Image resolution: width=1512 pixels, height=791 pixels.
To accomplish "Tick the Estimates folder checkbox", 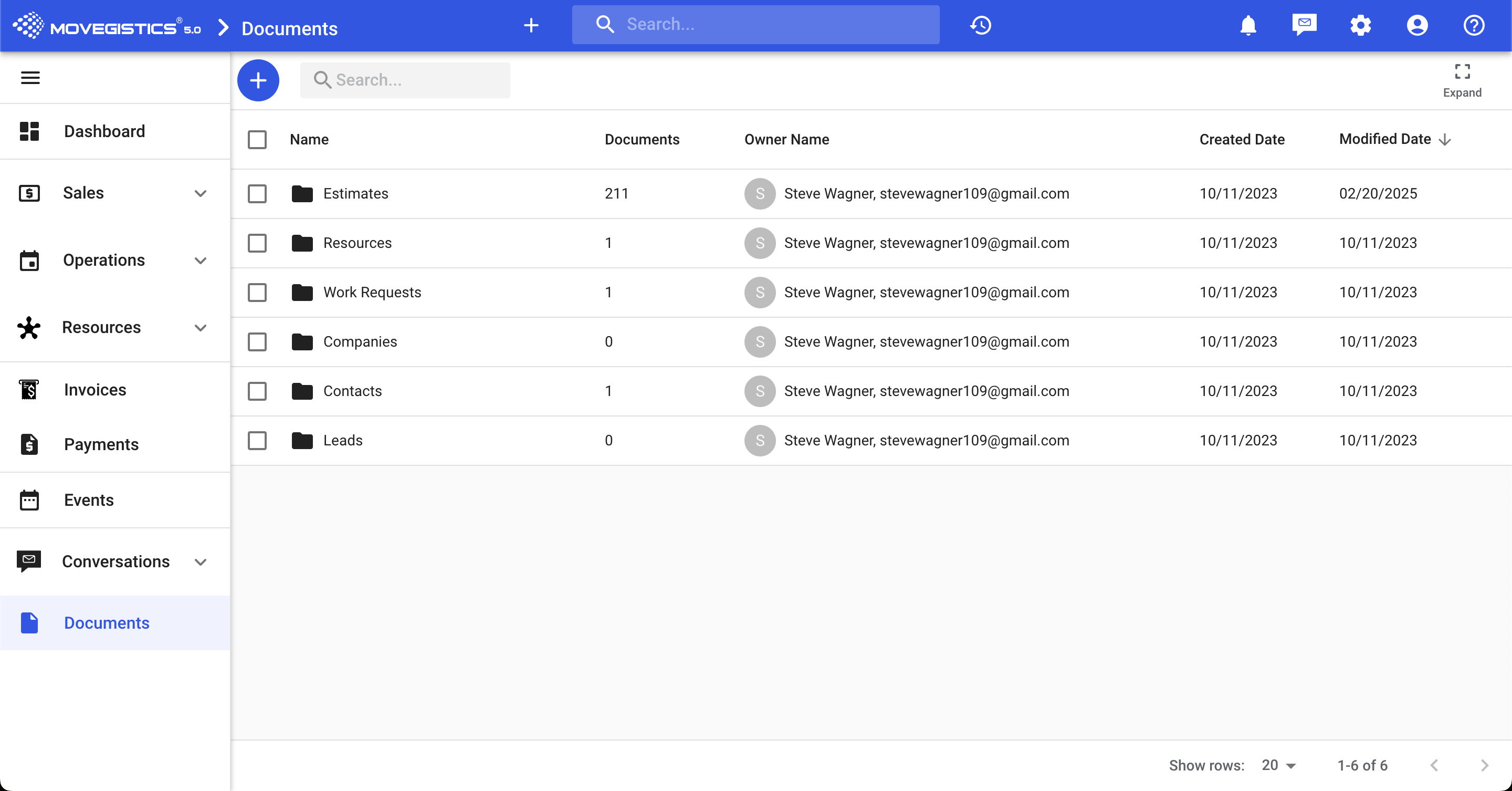I will [257, 194].
